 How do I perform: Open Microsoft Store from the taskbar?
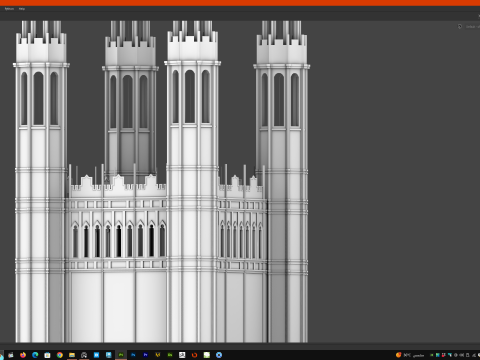pyautogui.click(x=47, y=355)
